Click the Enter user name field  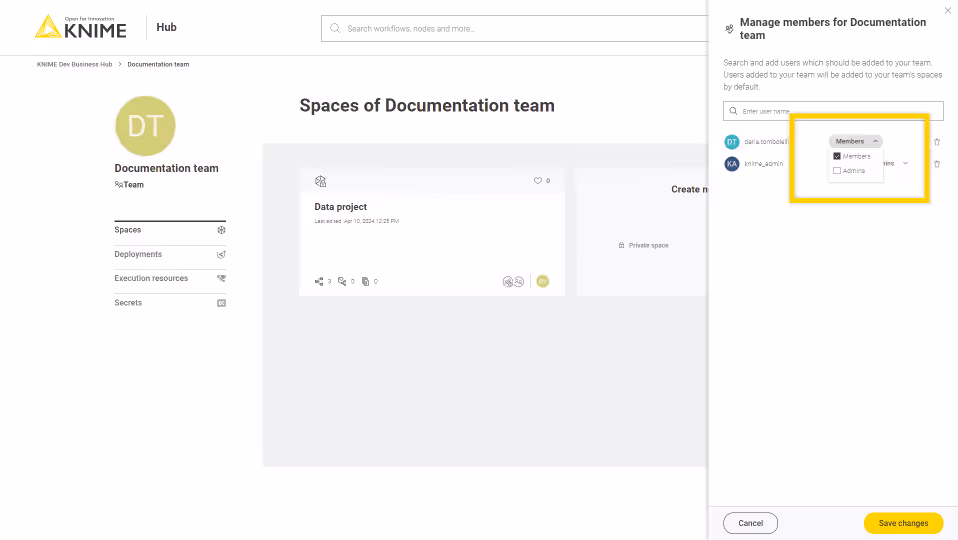833,111
